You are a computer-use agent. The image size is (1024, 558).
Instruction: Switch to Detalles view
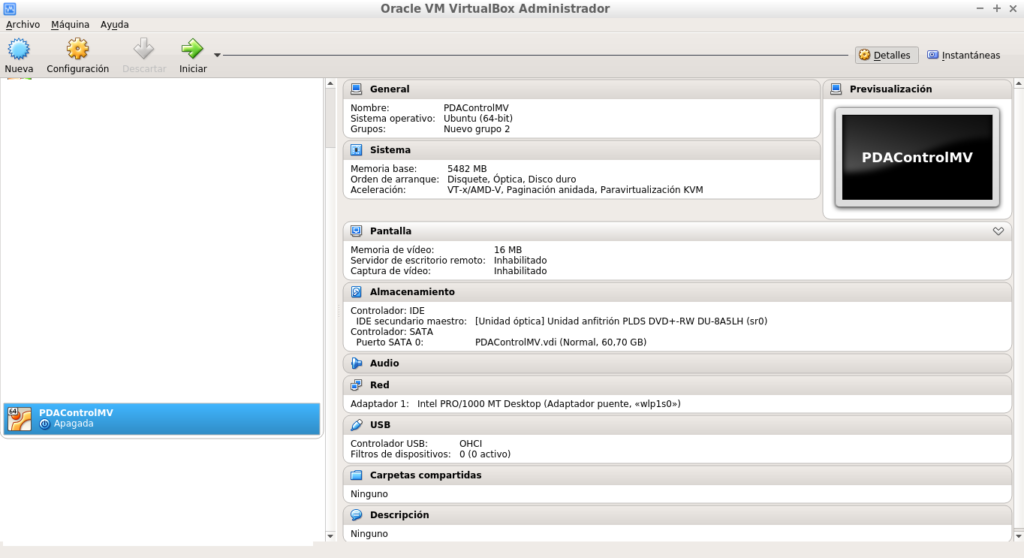tap(886, 55)
